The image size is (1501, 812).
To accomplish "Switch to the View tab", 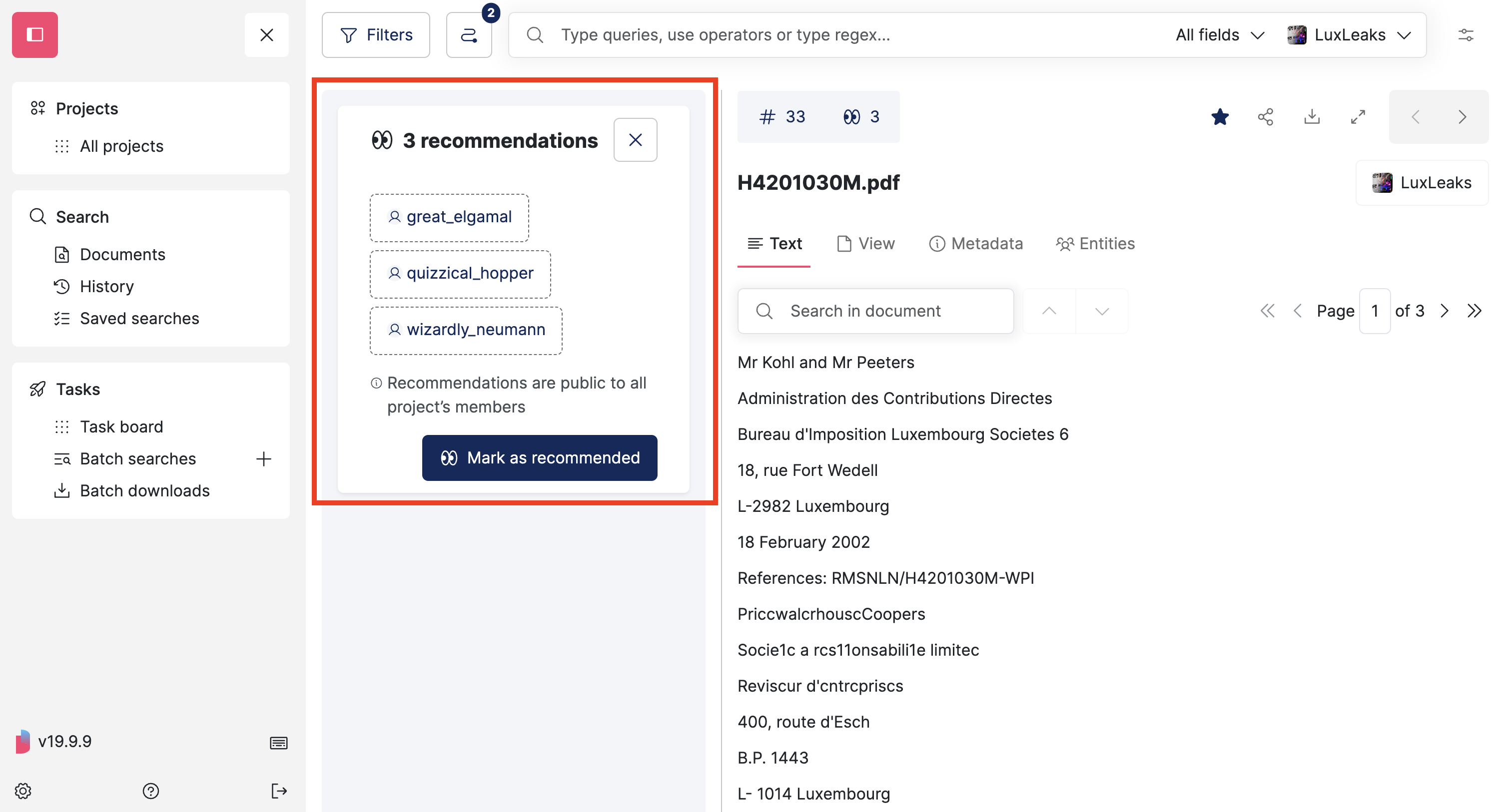I will [x=866, y=244].
